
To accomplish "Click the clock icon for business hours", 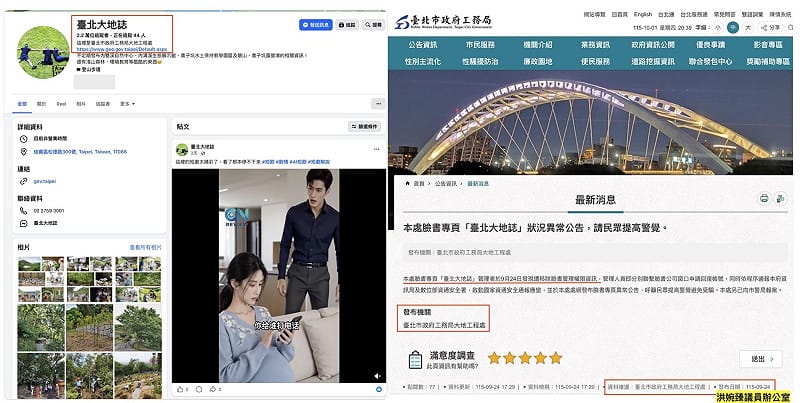I will pos(23,139).
